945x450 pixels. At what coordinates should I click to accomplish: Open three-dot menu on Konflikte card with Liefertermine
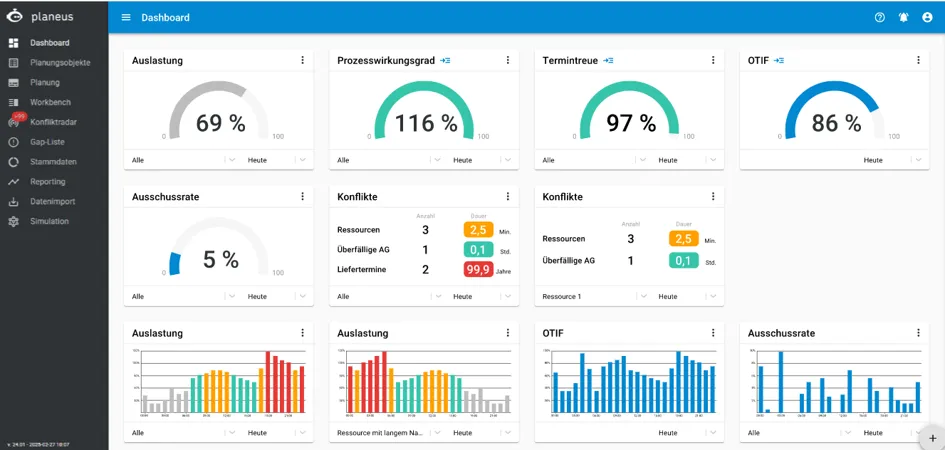[508, 196]
